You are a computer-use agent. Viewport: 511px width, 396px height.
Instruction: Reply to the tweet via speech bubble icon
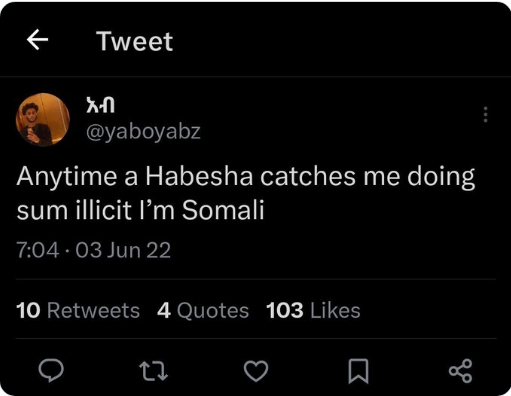point(51,370)
